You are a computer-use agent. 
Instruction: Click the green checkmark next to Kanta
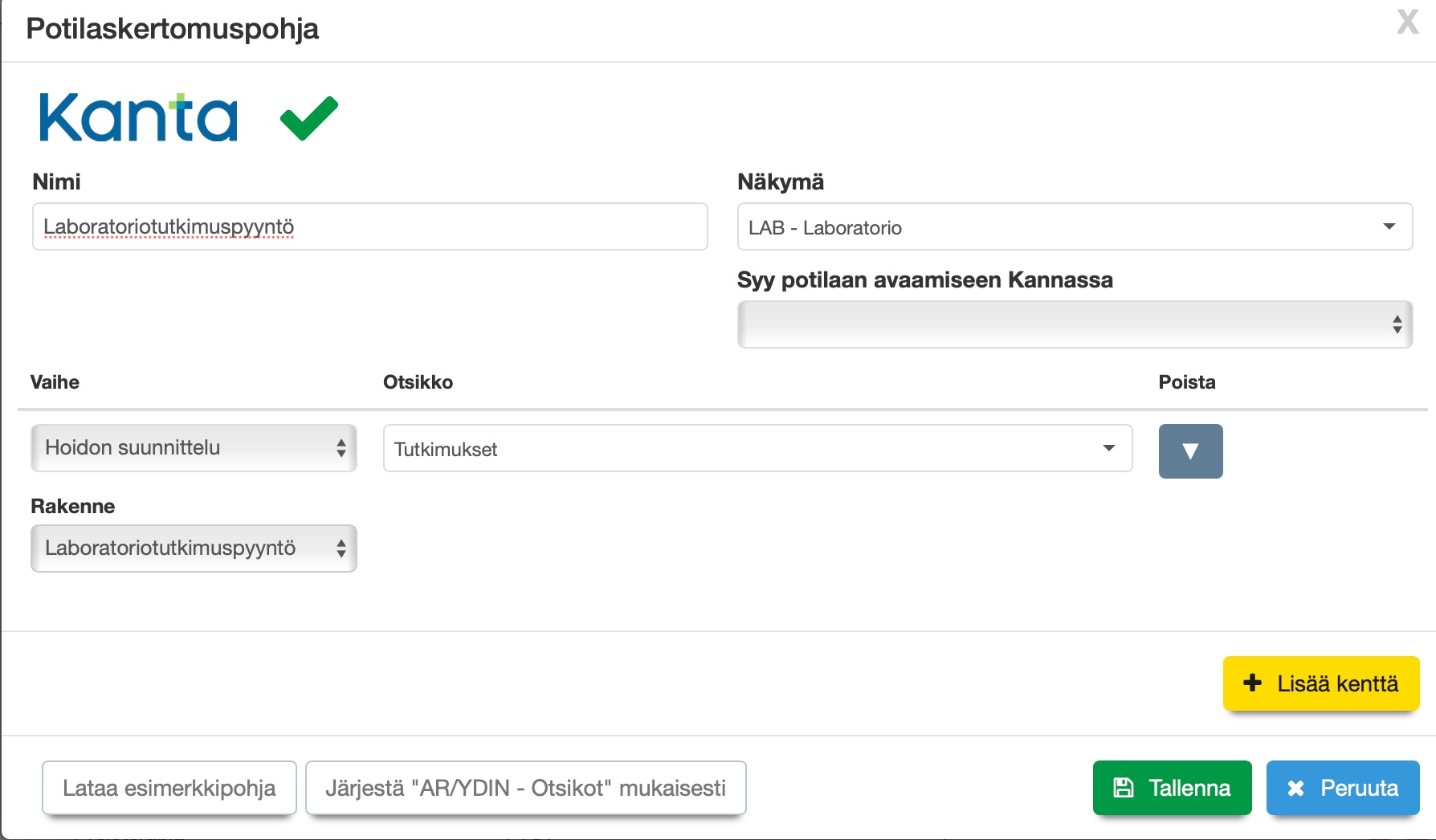(309, 118)
